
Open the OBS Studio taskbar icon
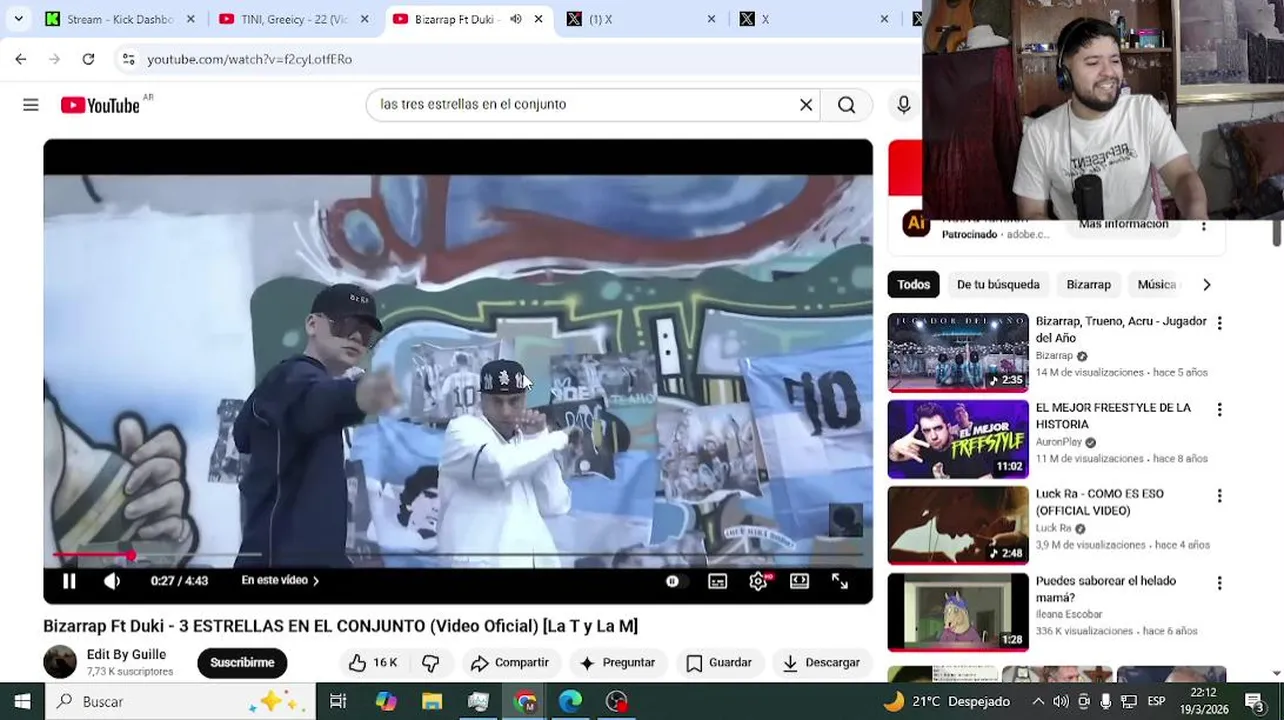coord(617,701)
